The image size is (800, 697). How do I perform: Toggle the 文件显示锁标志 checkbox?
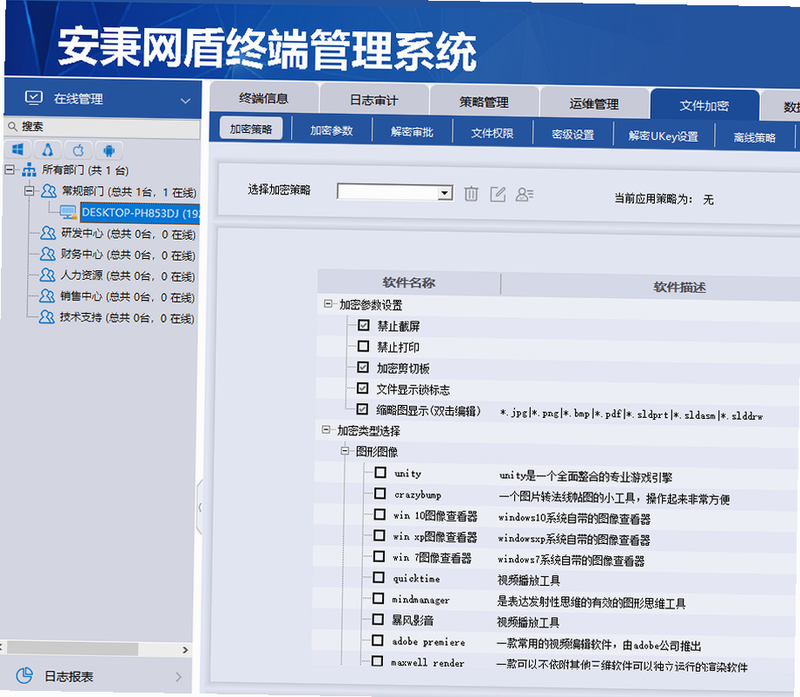pos(362,388)
